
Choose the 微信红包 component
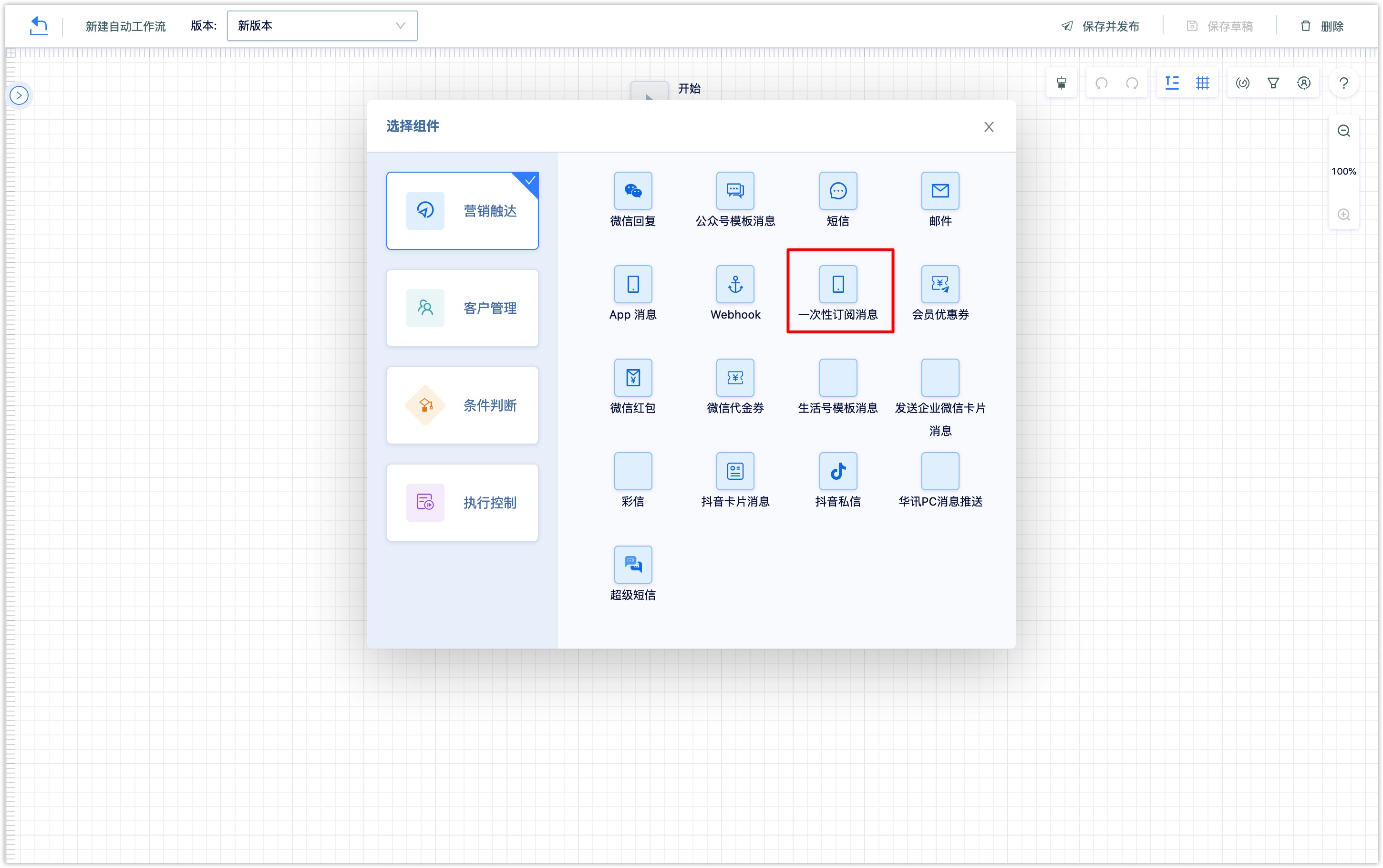(633, 387)
